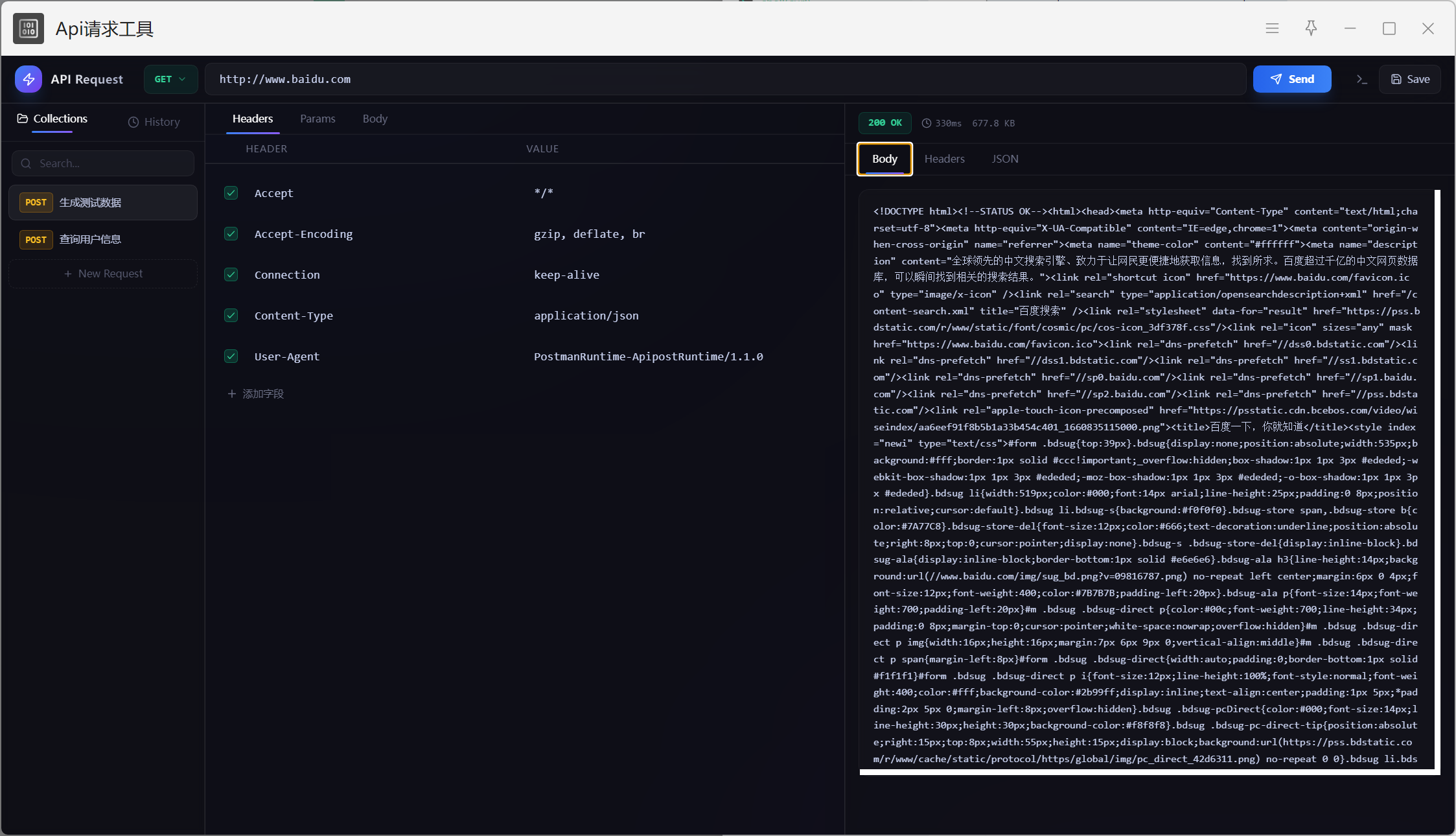Click the PostmanRuntime-ApipostRuntime/1.1.0 value
Screen dimensions: 1456x836
click(x=649, y=356)
